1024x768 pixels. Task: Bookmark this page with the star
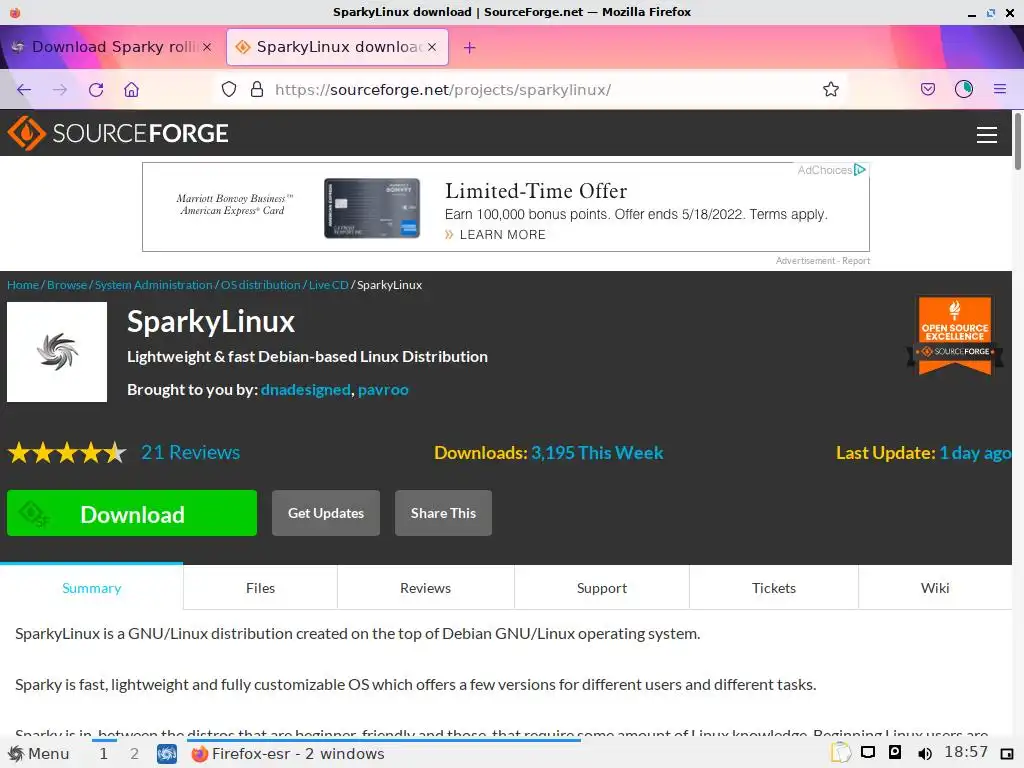(x=831, y=89)
